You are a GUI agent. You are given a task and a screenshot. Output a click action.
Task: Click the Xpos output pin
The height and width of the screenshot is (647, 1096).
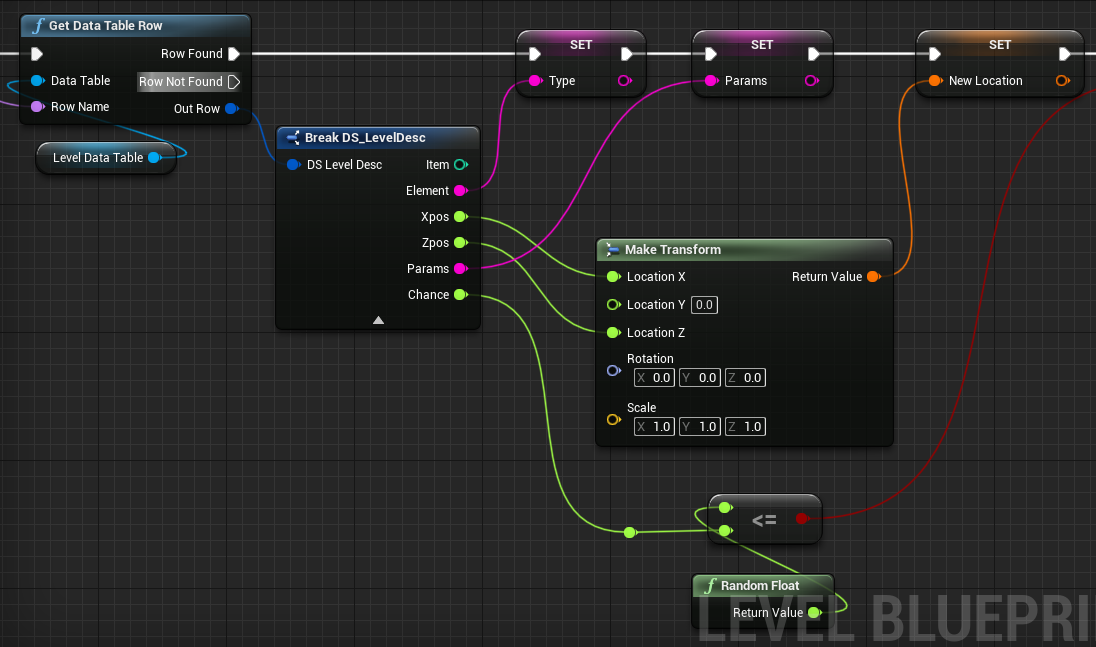point(461,217)
